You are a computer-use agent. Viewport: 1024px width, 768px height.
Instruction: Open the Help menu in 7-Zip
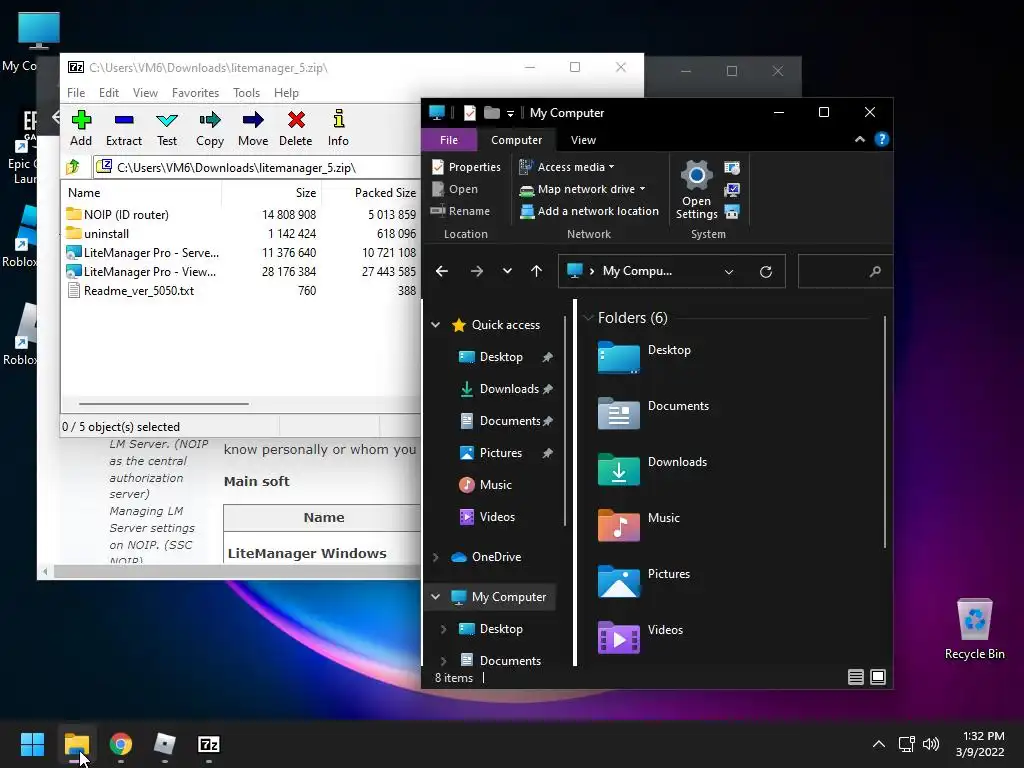coord(286,93)
